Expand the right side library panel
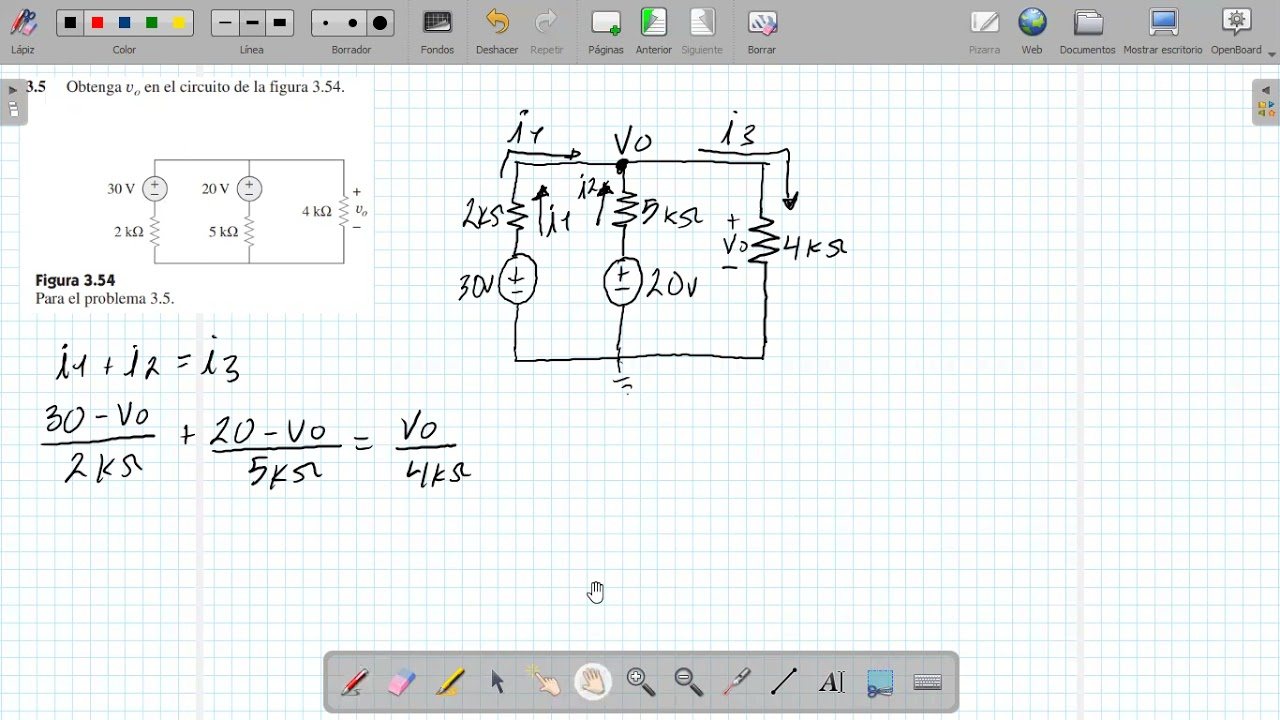The width and height of the screenshot is (1280, 720). [x=1265, y=102]
